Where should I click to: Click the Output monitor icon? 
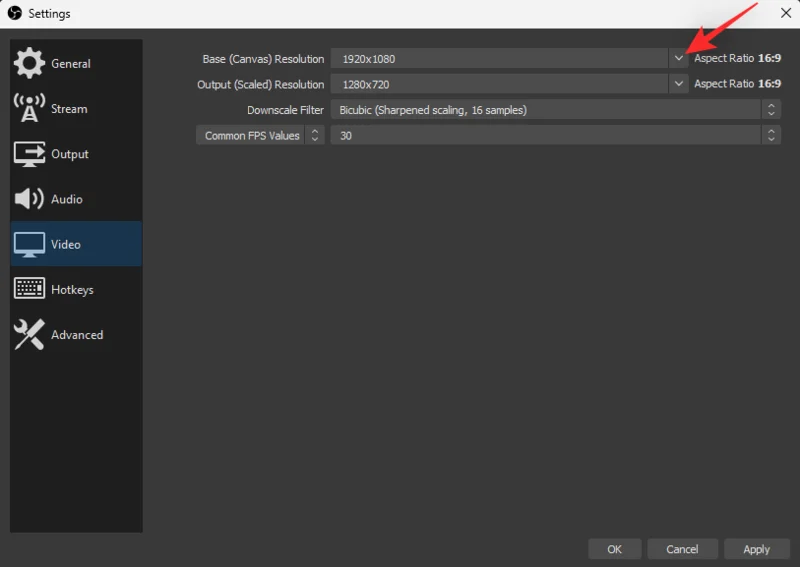click(29, 154)
